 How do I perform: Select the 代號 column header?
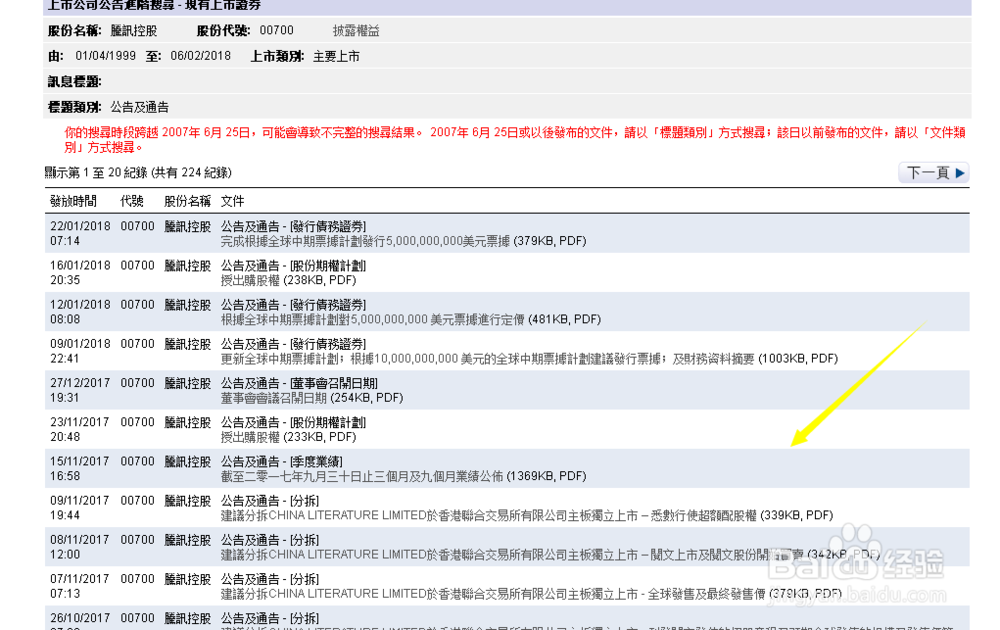point(132,201)
